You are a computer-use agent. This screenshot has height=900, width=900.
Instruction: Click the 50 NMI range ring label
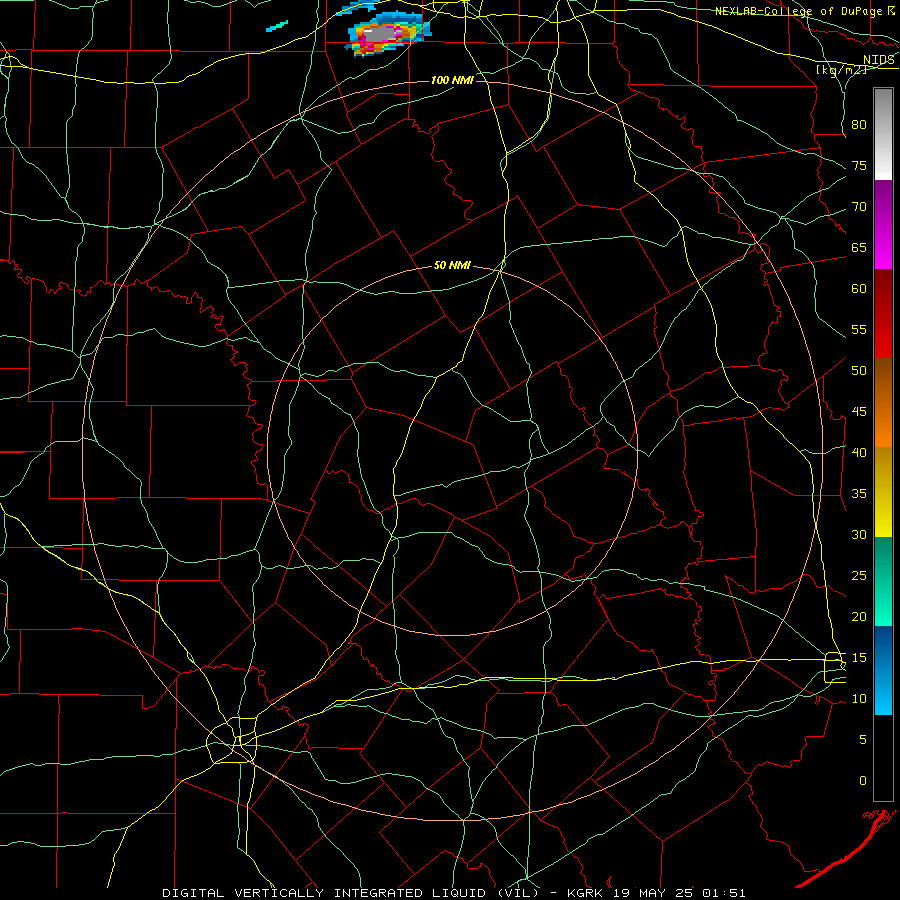[452, 265]
